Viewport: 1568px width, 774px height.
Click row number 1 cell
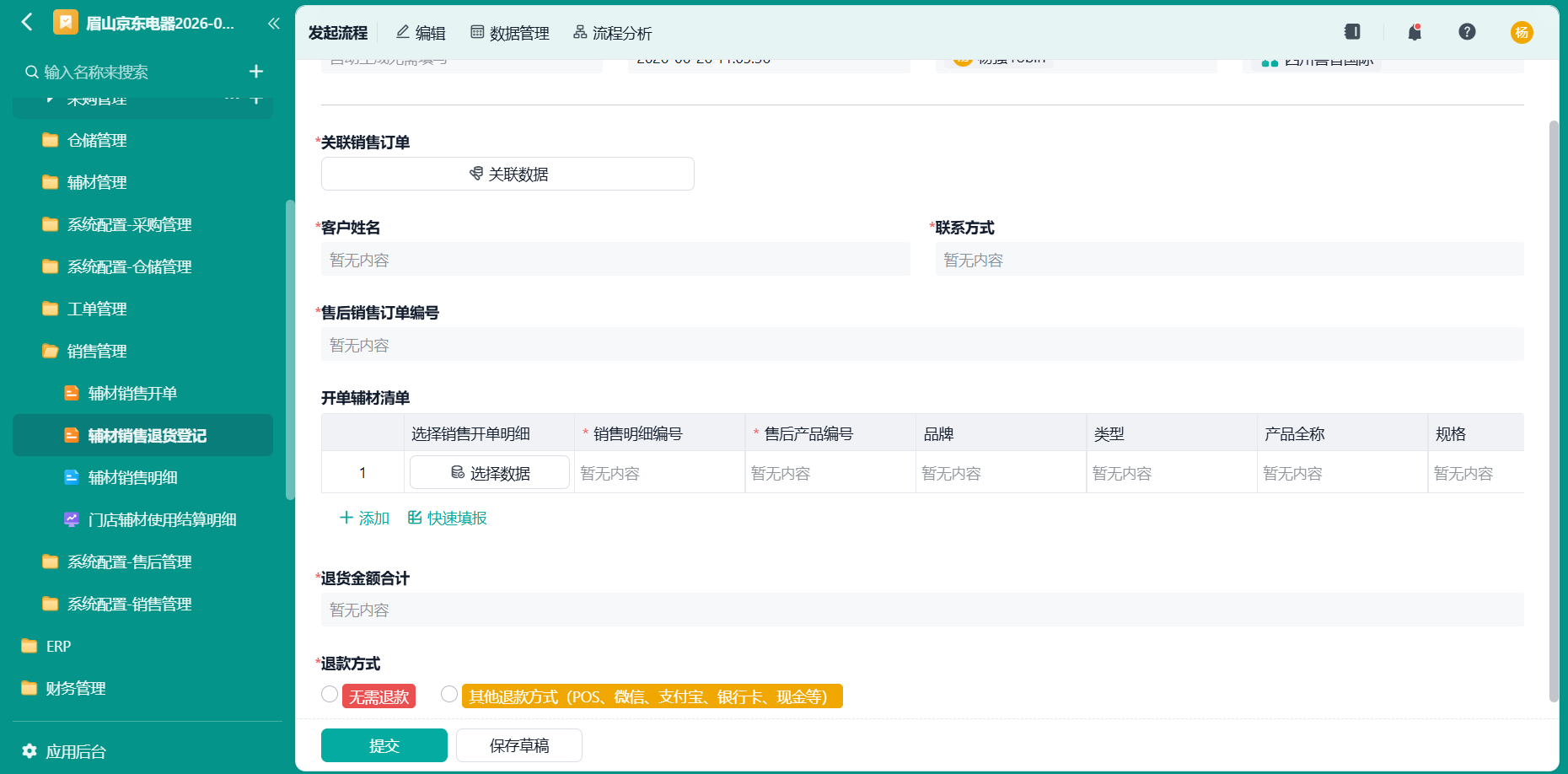362,472
